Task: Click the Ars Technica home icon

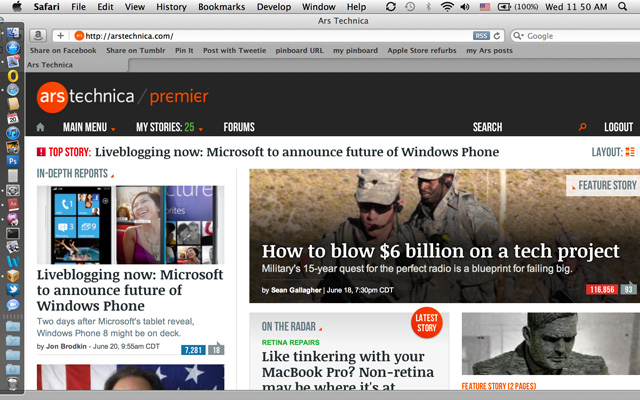Action: click(x=40, y=127)
